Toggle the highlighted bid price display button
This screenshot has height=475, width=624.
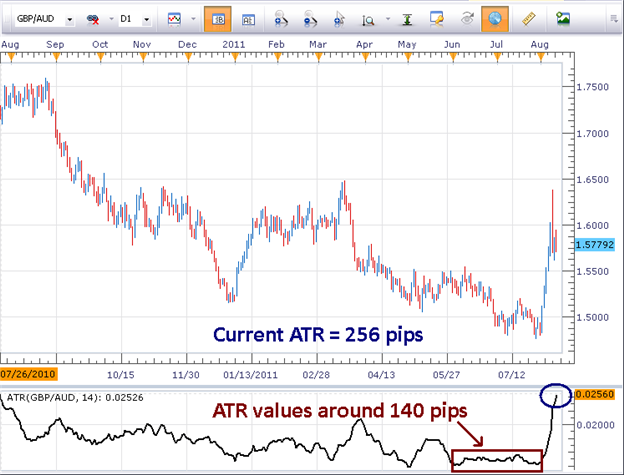[218, 19]
